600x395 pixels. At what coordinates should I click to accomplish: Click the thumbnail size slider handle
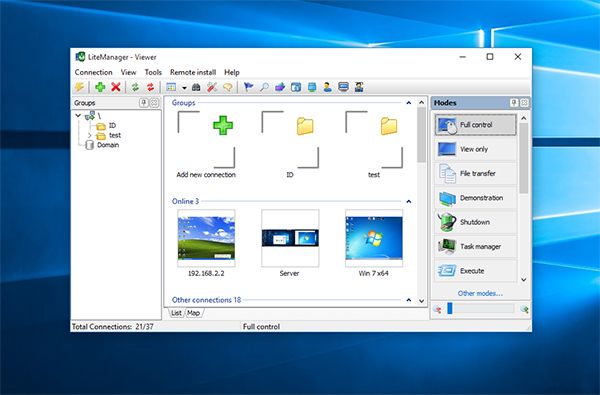[450, 308]
